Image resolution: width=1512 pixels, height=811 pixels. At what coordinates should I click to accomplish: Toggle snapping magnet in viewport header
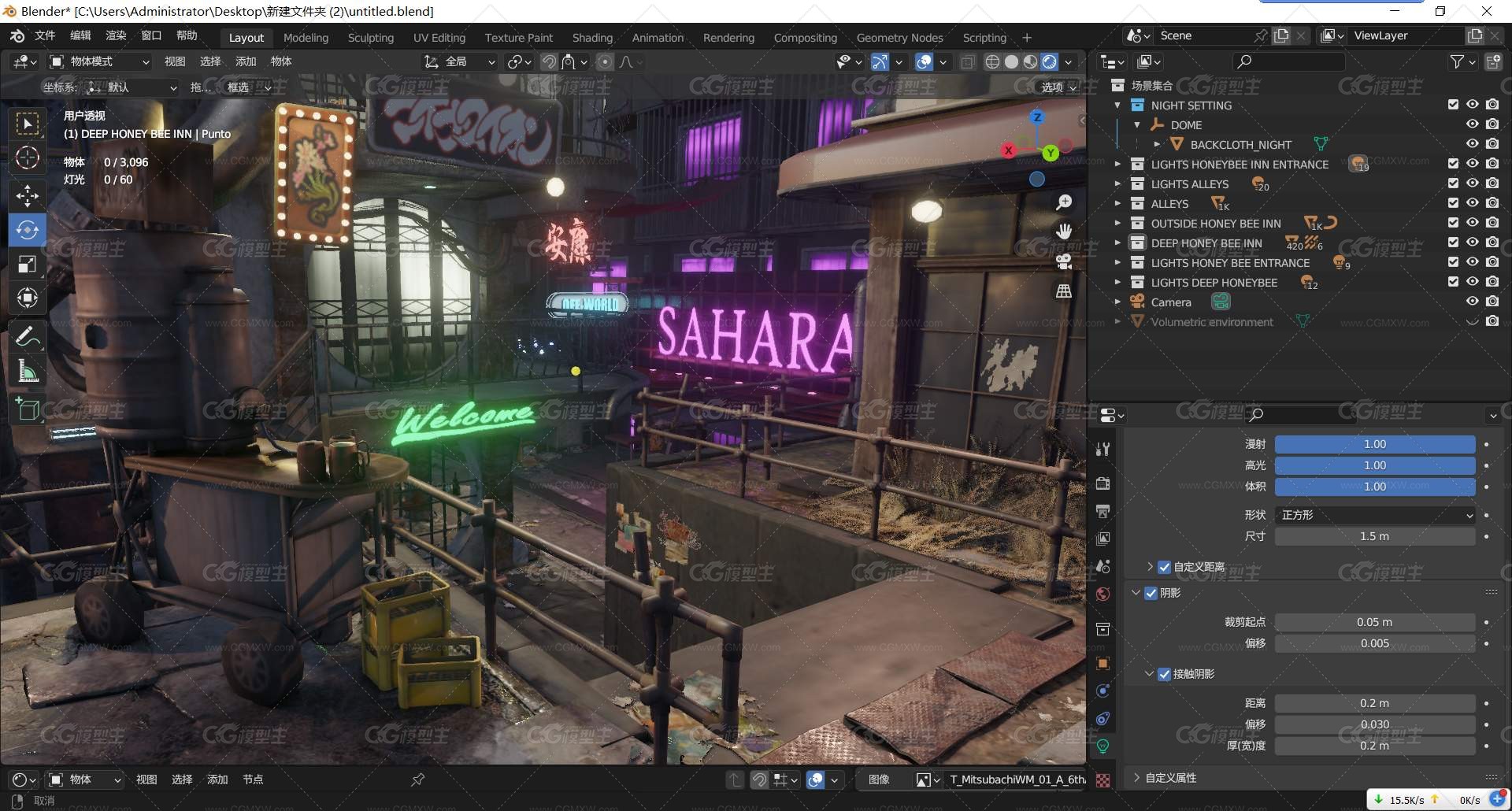pos(549,61)
